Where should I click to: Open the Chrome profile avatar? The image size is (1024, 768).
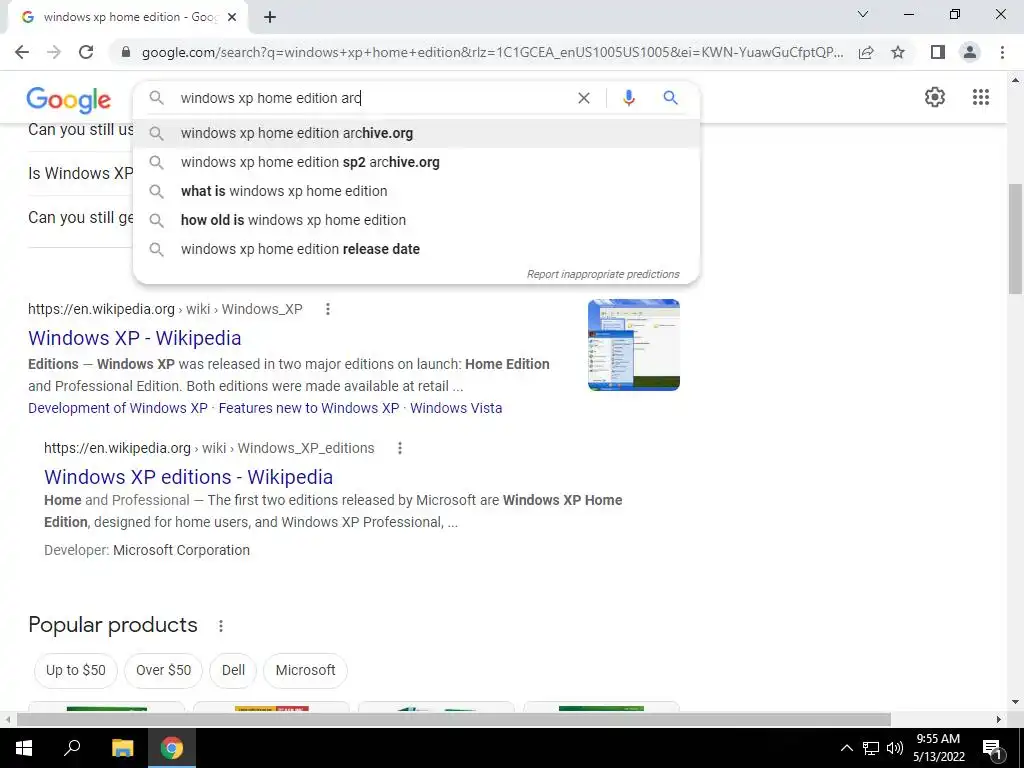click(970, 52)
